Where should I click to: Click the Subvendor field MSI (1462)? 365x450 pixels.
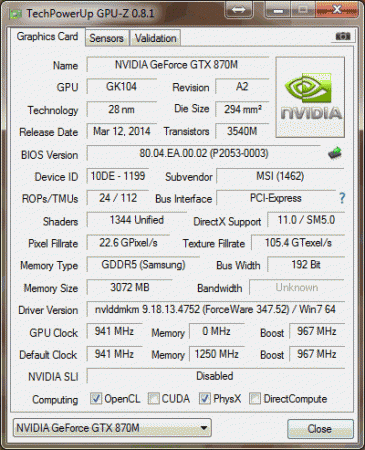(x=280, y=176)
